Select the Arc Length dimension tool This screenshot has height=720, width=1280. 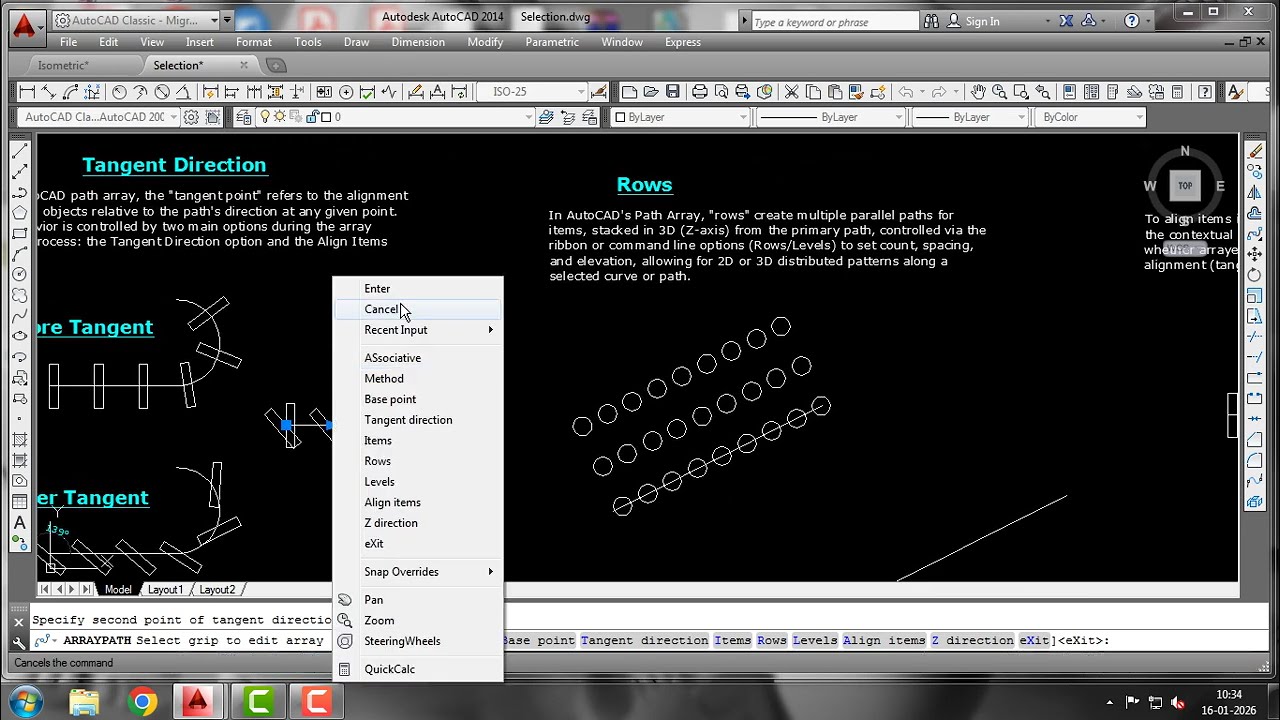click(70, 92)
